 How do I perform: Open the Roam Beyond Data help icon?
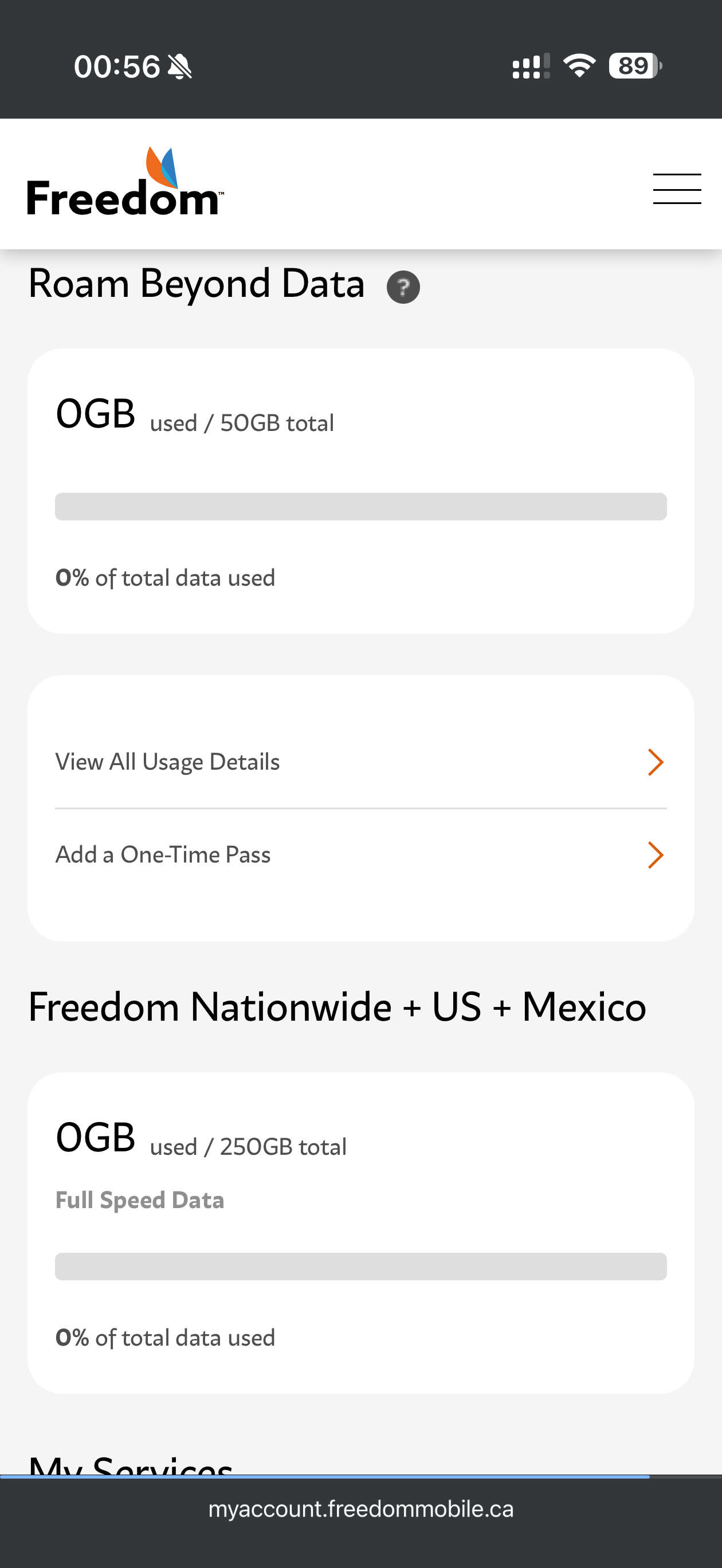403,287
